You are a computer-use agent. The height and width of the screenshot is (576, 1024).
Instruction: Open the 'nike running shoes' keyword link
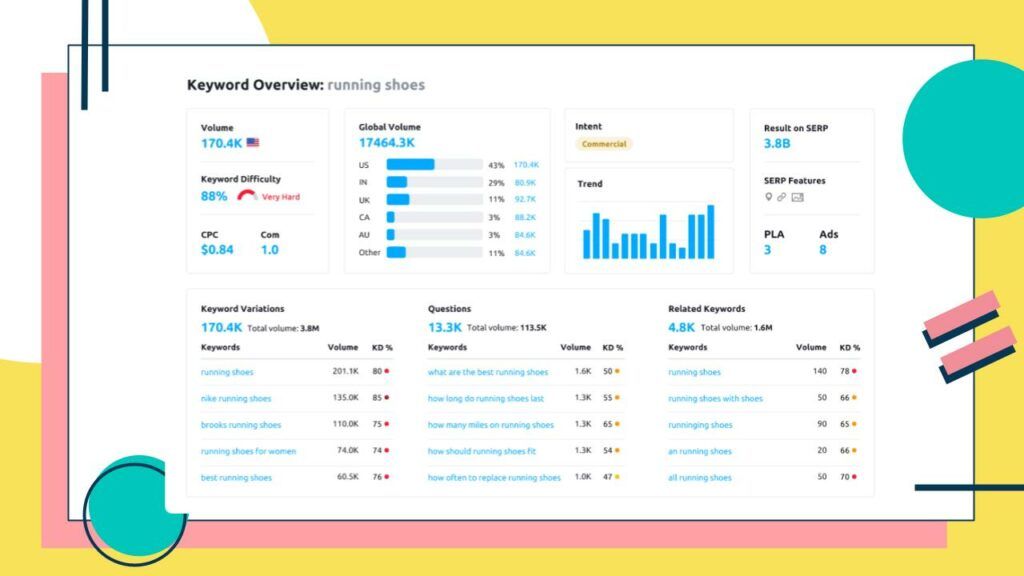[x=236, y=398]
